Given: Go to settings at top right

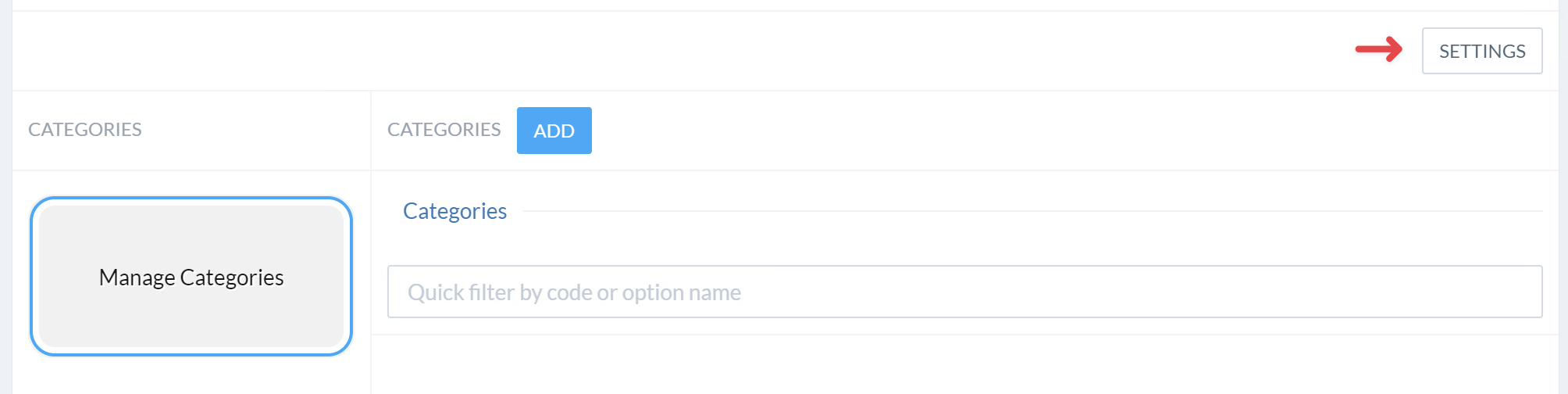Looking at the screenshot, I should pyautogui.click(x=1481, y=51).
